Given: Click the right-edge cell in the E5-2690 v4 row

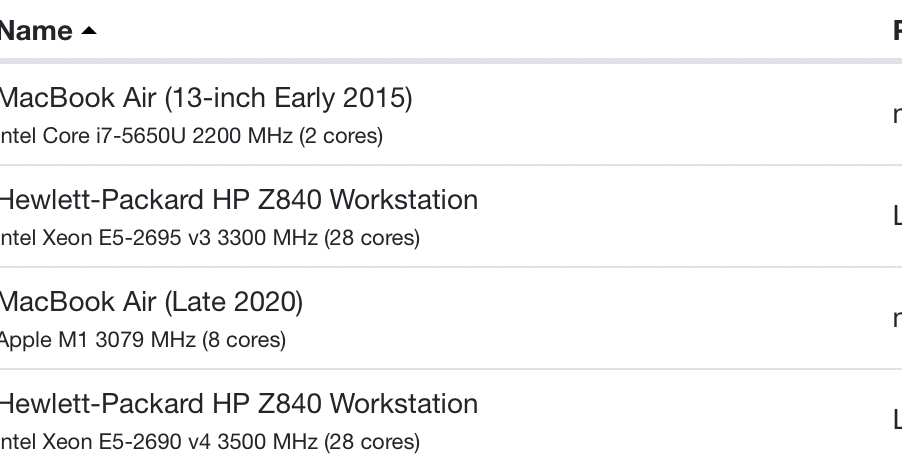Looking at the screenshot, I should [896, 421].
